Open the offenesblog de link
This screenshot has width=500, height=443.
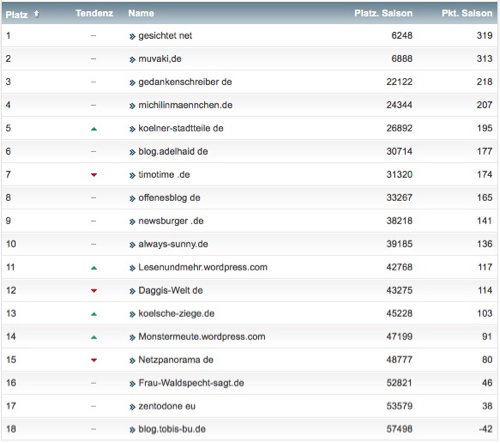[169, 198]
